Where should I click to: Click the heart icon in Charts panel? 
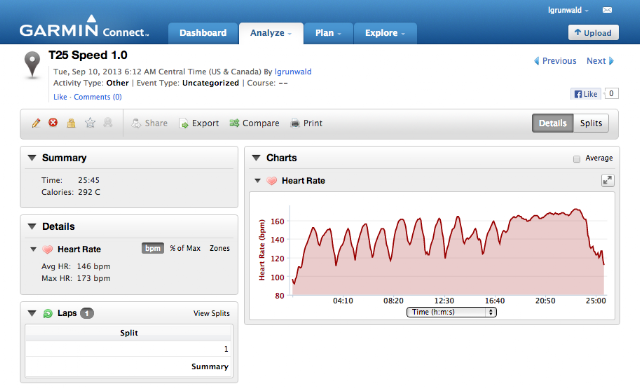click(272, 181)
